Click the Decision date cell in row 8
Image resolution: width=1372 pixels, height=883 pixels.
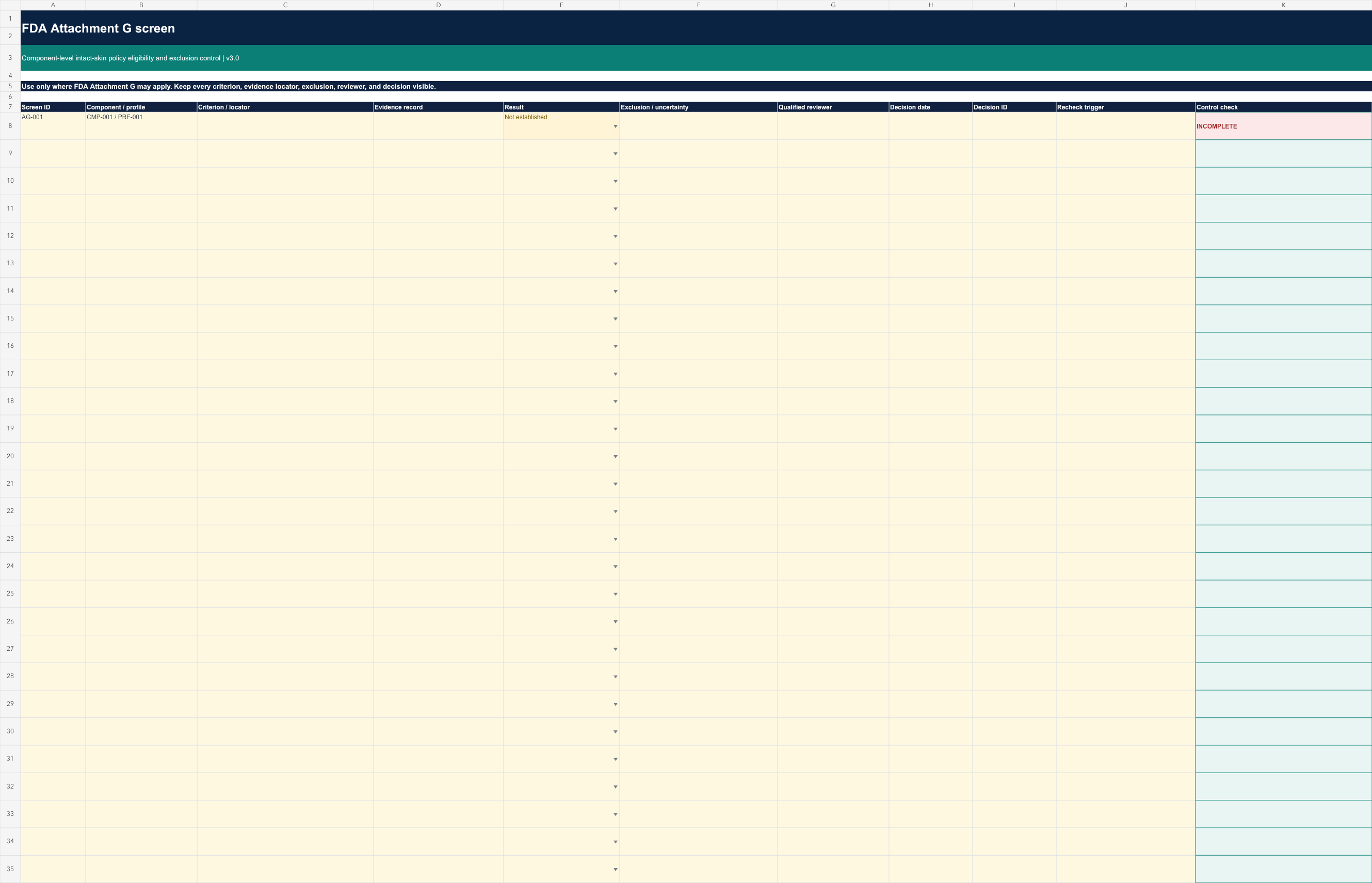930,126
